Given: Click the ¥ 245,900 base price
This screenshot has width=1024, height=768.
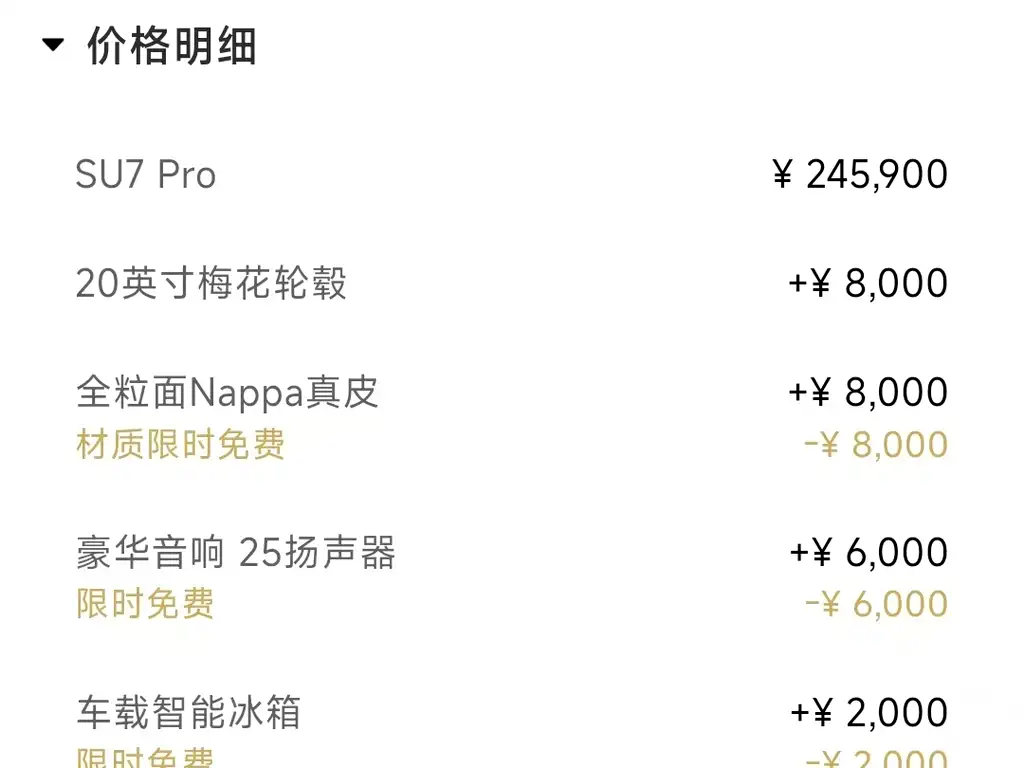Looking at the screenshot, I should [859, 175].
